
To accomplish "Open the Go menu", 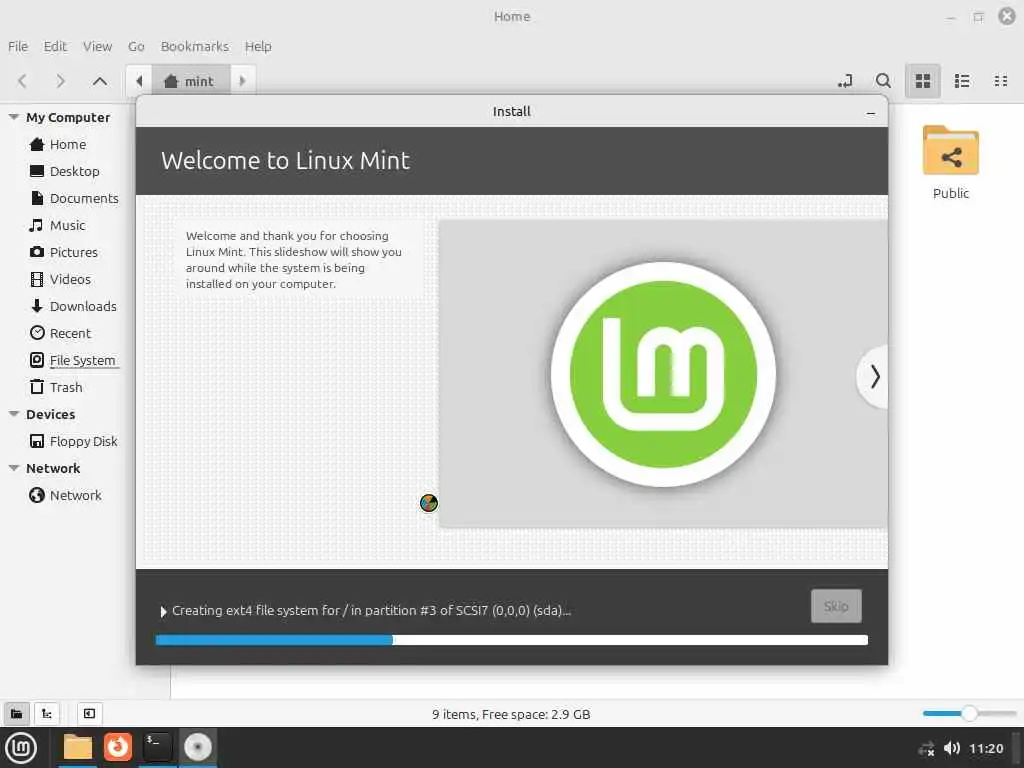I will 136,46.
